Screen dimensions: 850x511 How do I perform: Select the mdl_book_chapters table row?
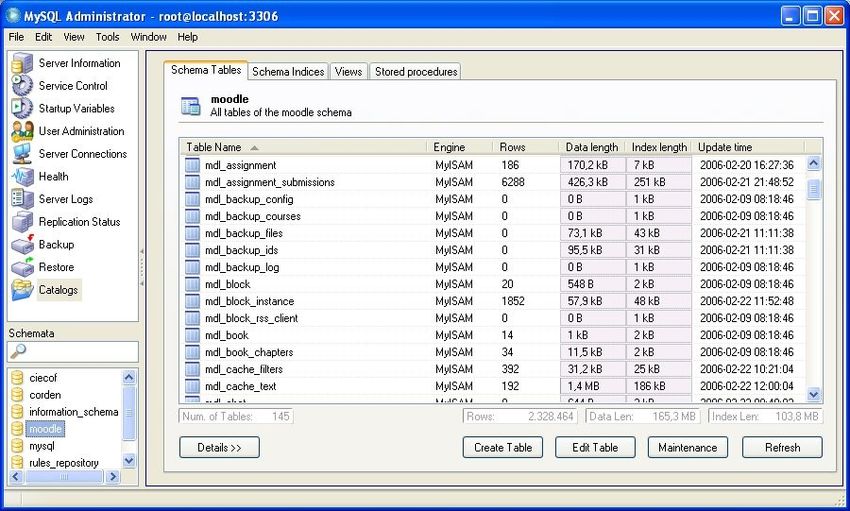tap(493, 352)
